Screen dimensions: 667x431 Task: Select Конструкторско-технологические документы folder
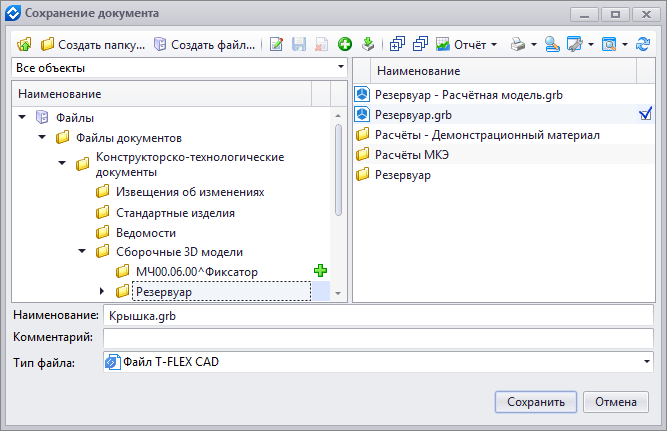190,164
